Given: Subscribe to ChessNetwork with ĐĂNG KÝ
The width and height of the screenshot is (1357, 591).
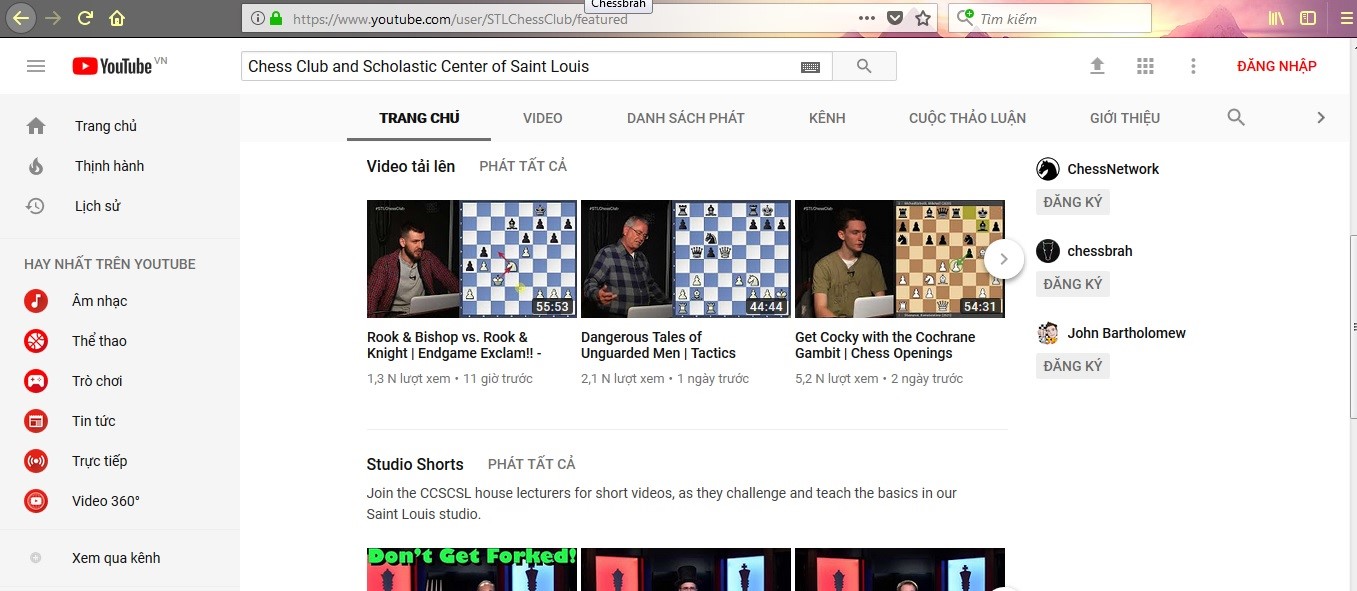Looking at the screenshot, I should pyautogui.click(x=1073, y=202).
